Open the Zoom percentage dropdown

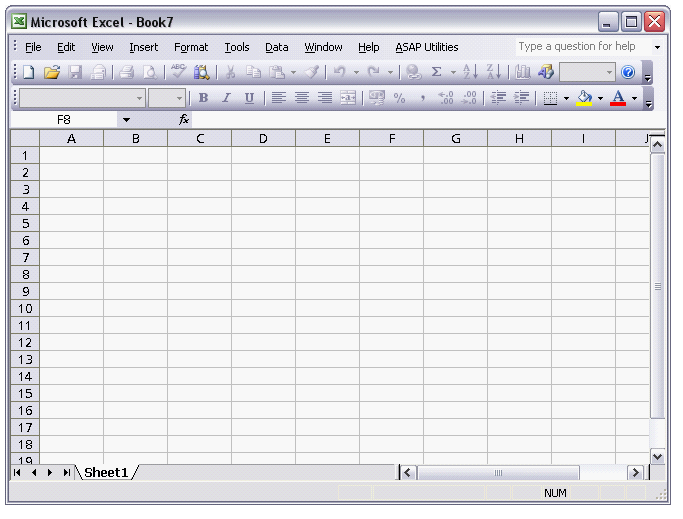(609, 72)
